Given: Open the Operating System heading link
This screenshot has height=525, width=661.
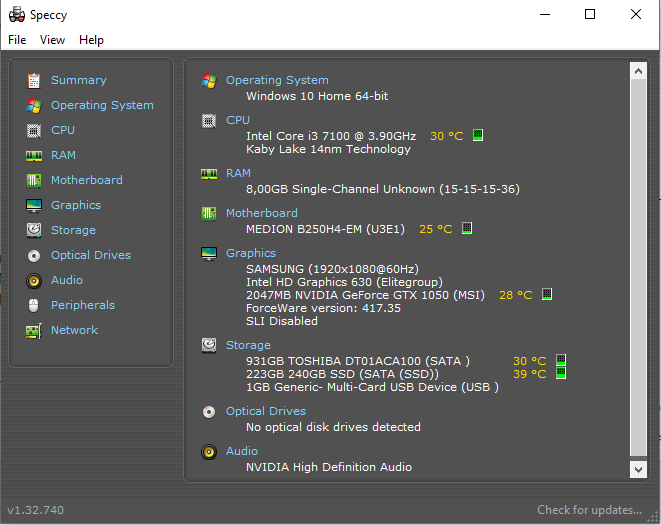Looking at the screenshot, I should pyautogui.click(x=277, y=80).
